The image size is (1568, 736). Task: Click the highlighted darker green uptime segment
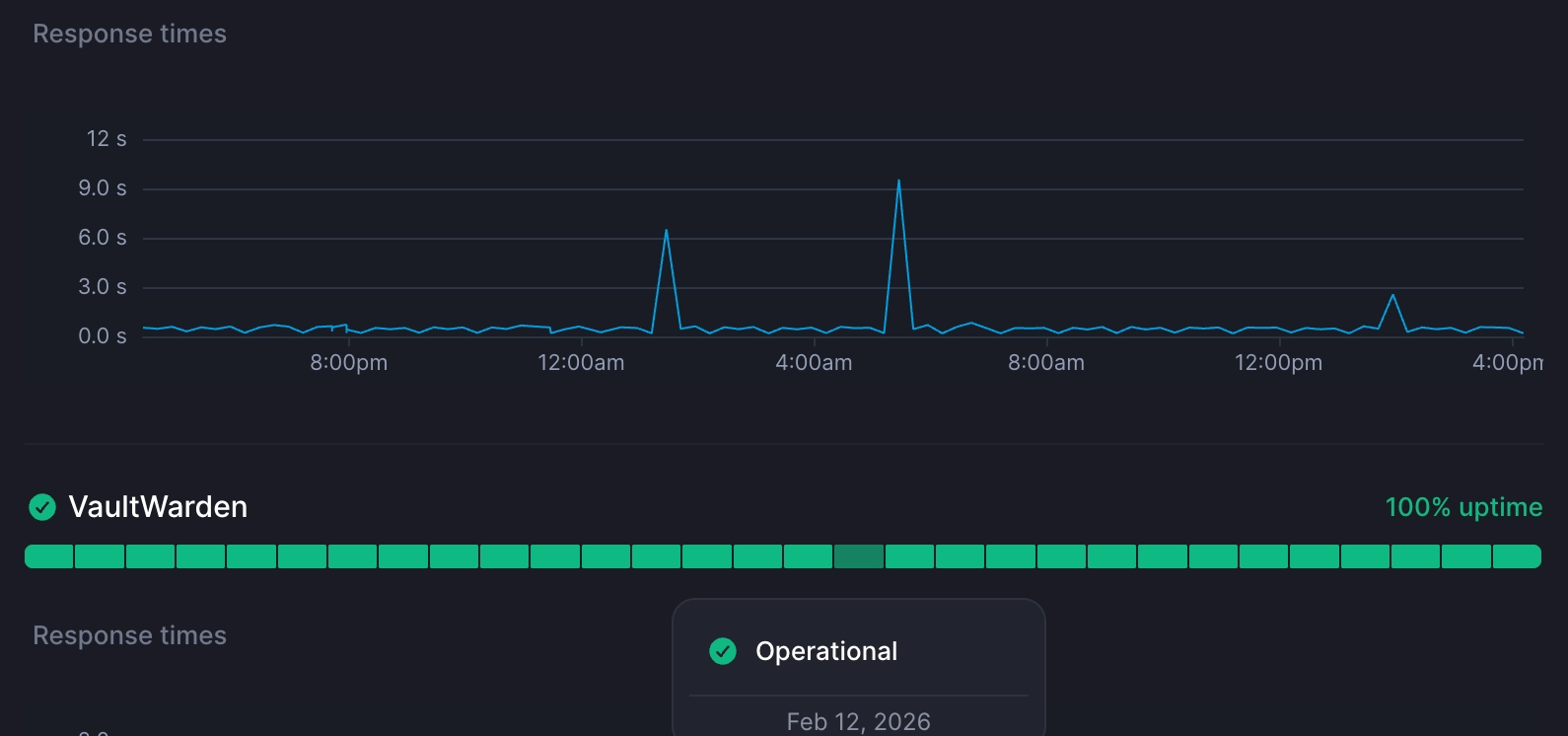click(x=858, y=556)
